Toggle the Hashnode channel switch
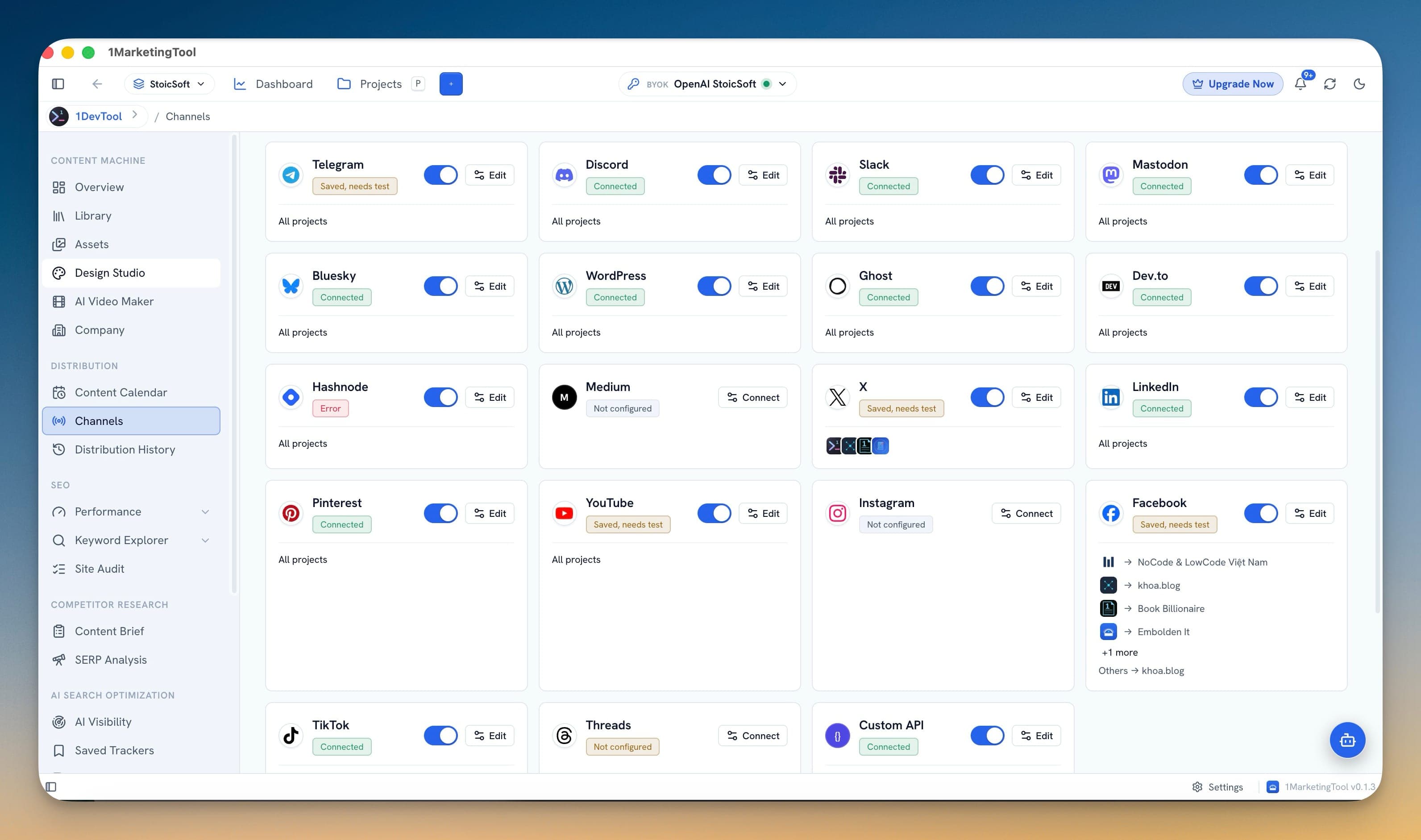The image size is (1421, 840). coord(441,397)
